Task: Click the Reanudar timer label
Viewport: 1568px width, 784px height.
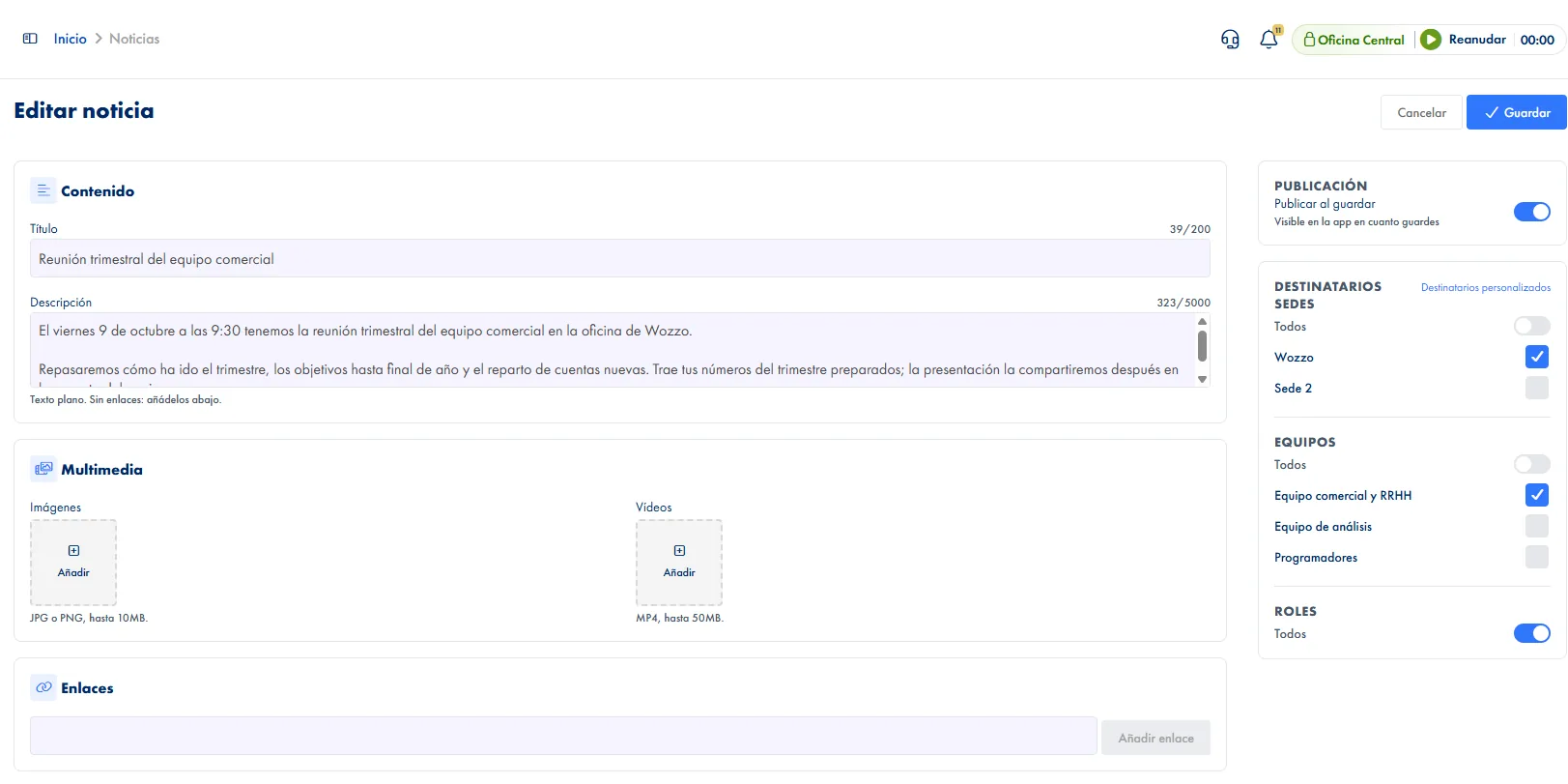Action: point(1477,40)
